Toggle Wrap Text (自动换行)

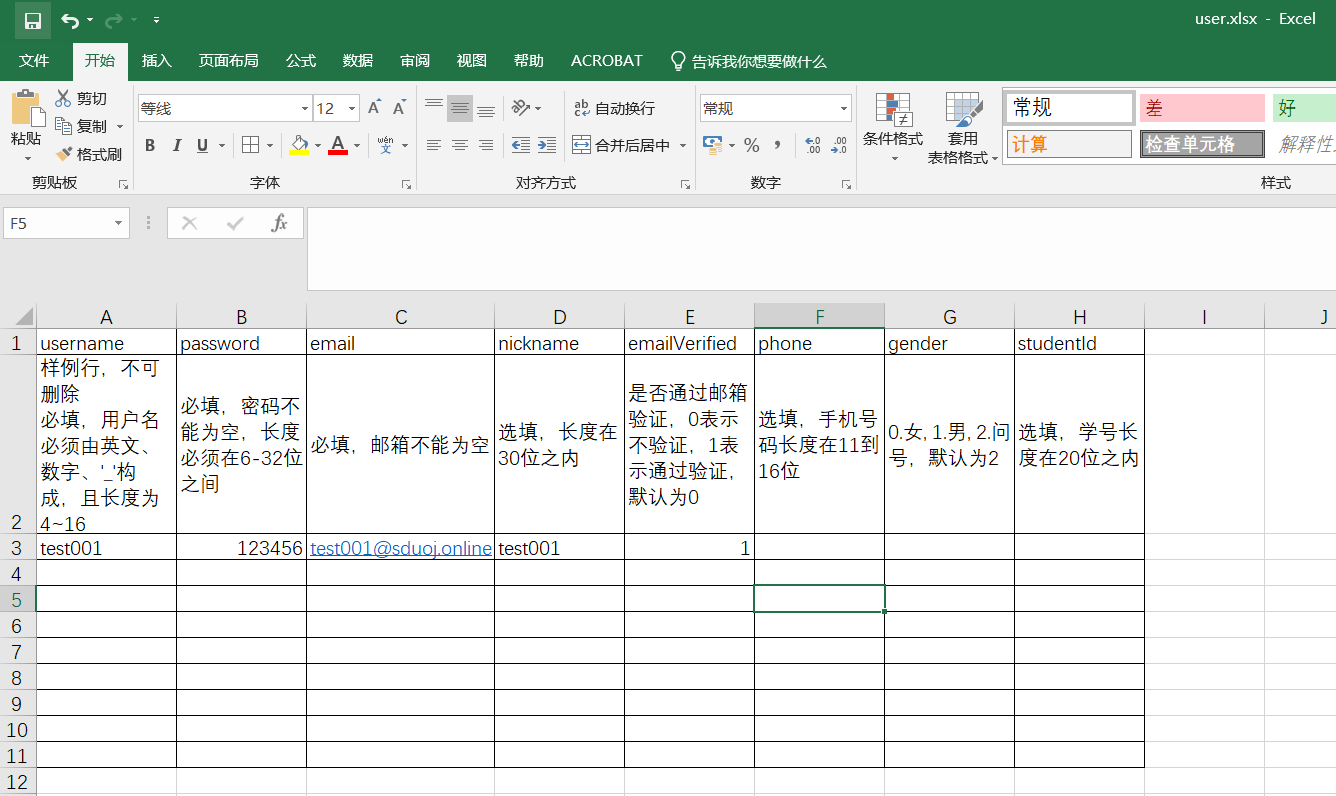(x=615, y=108)
